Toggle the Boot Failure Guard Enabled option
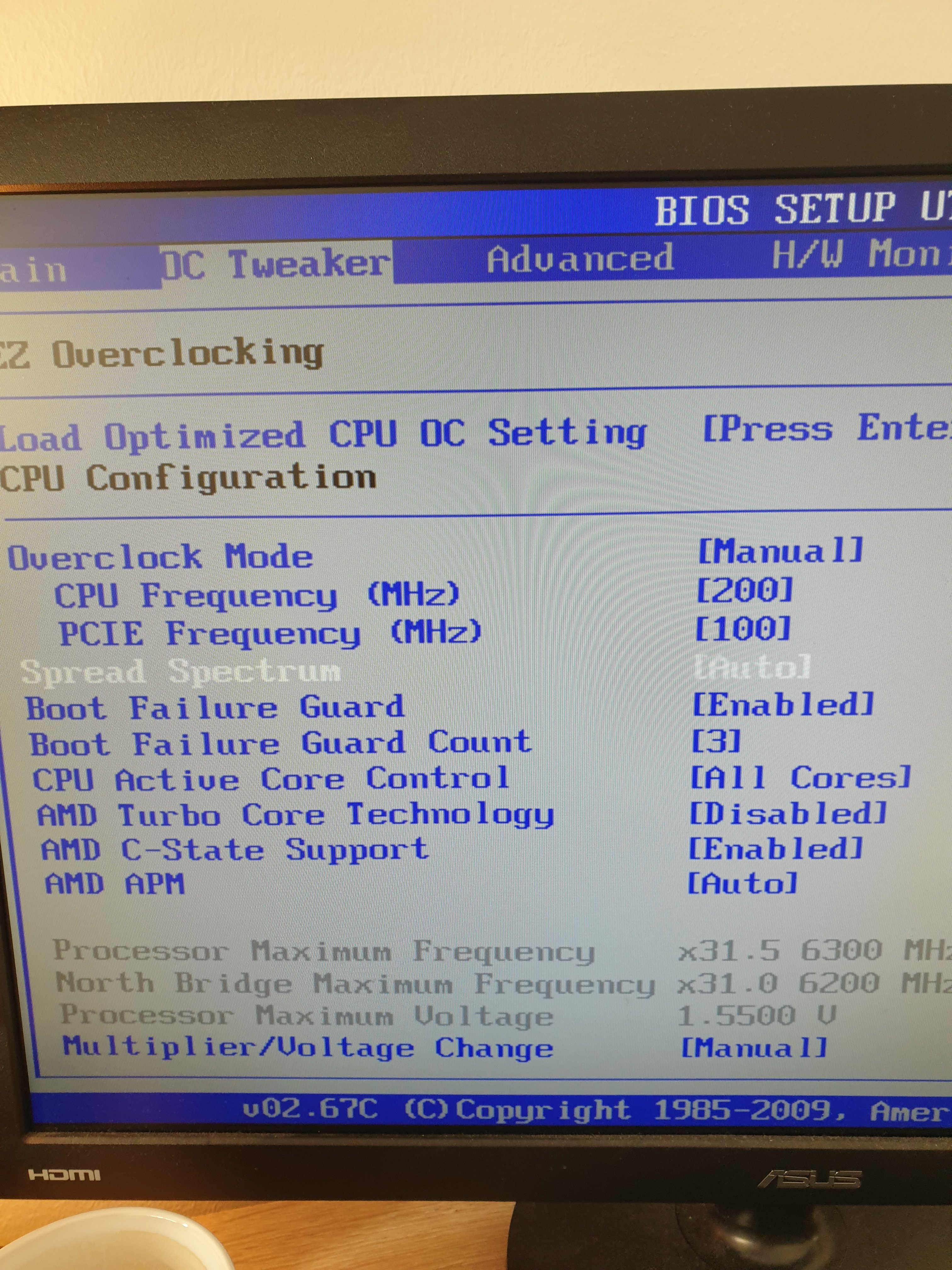Image resolution: width=952 pixels, height=1270 pixels. tap(783, 705)
